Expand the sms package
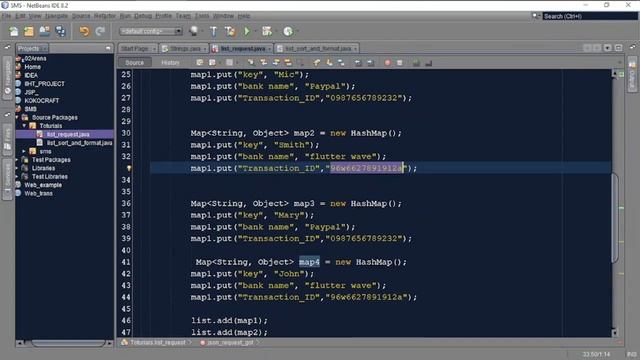The width and height of the screenshot is (640, 360). tap(24, 151)
